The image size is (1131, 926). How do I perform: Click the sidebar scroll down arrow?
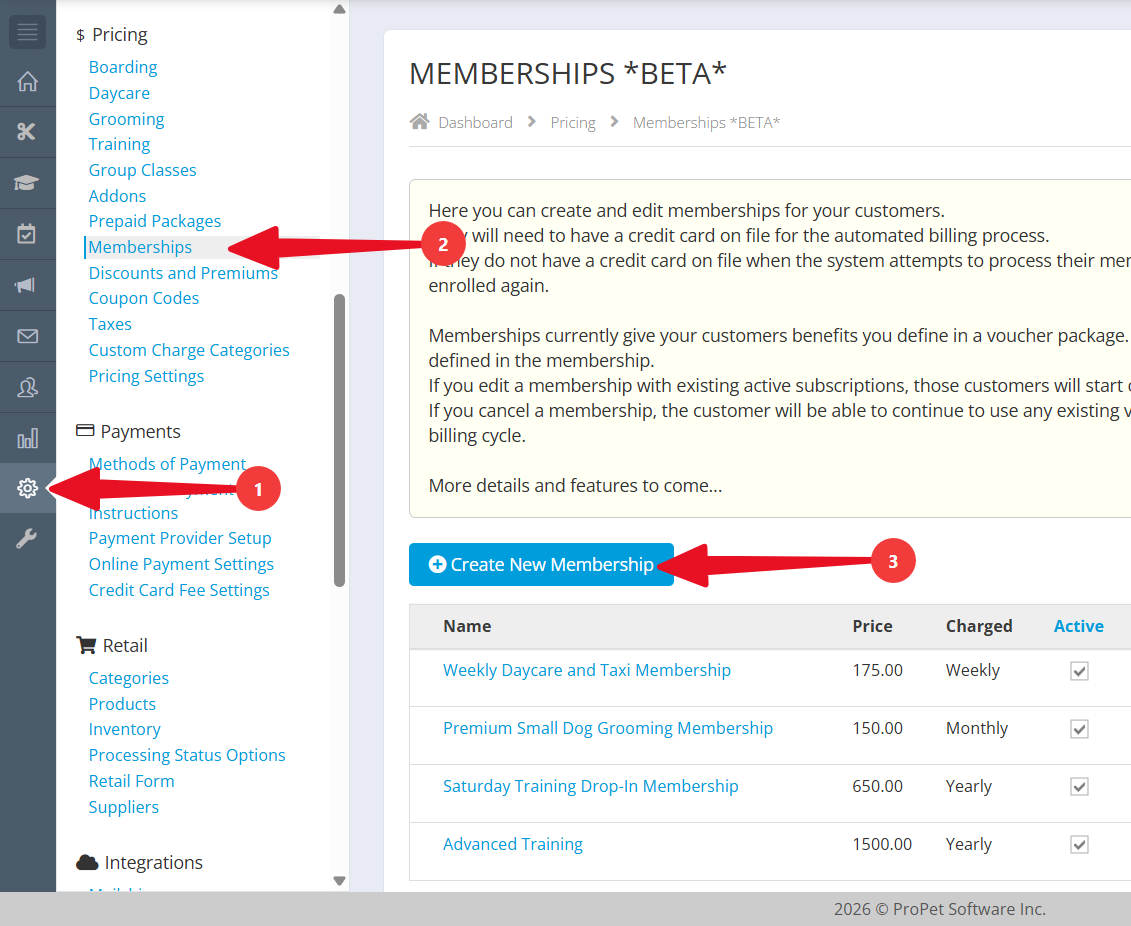[339, 881]
